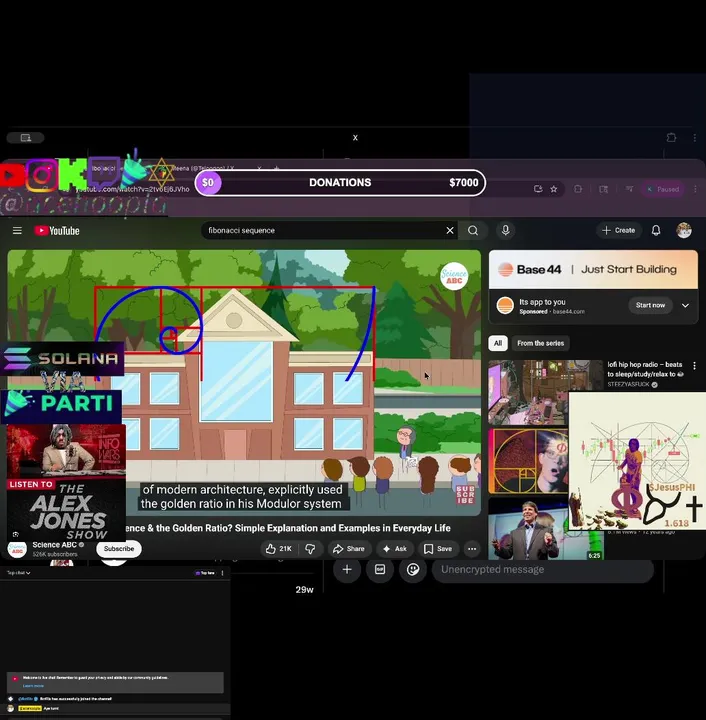Click the Instagram overlay logo icon
This screenshot has width=706, height=720.
tap(42, 174)
